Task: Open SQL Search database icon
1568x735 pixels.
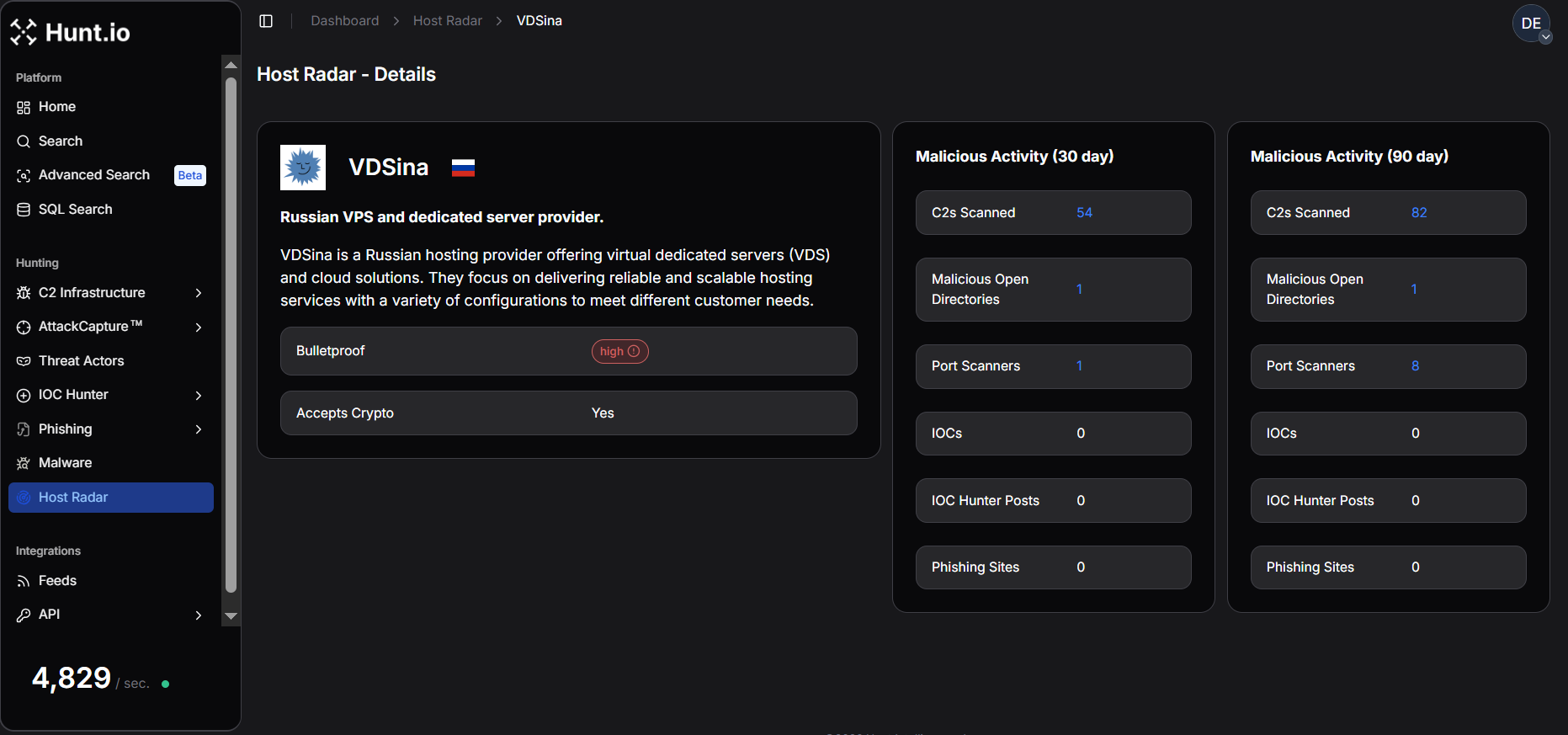Action: 24,210
